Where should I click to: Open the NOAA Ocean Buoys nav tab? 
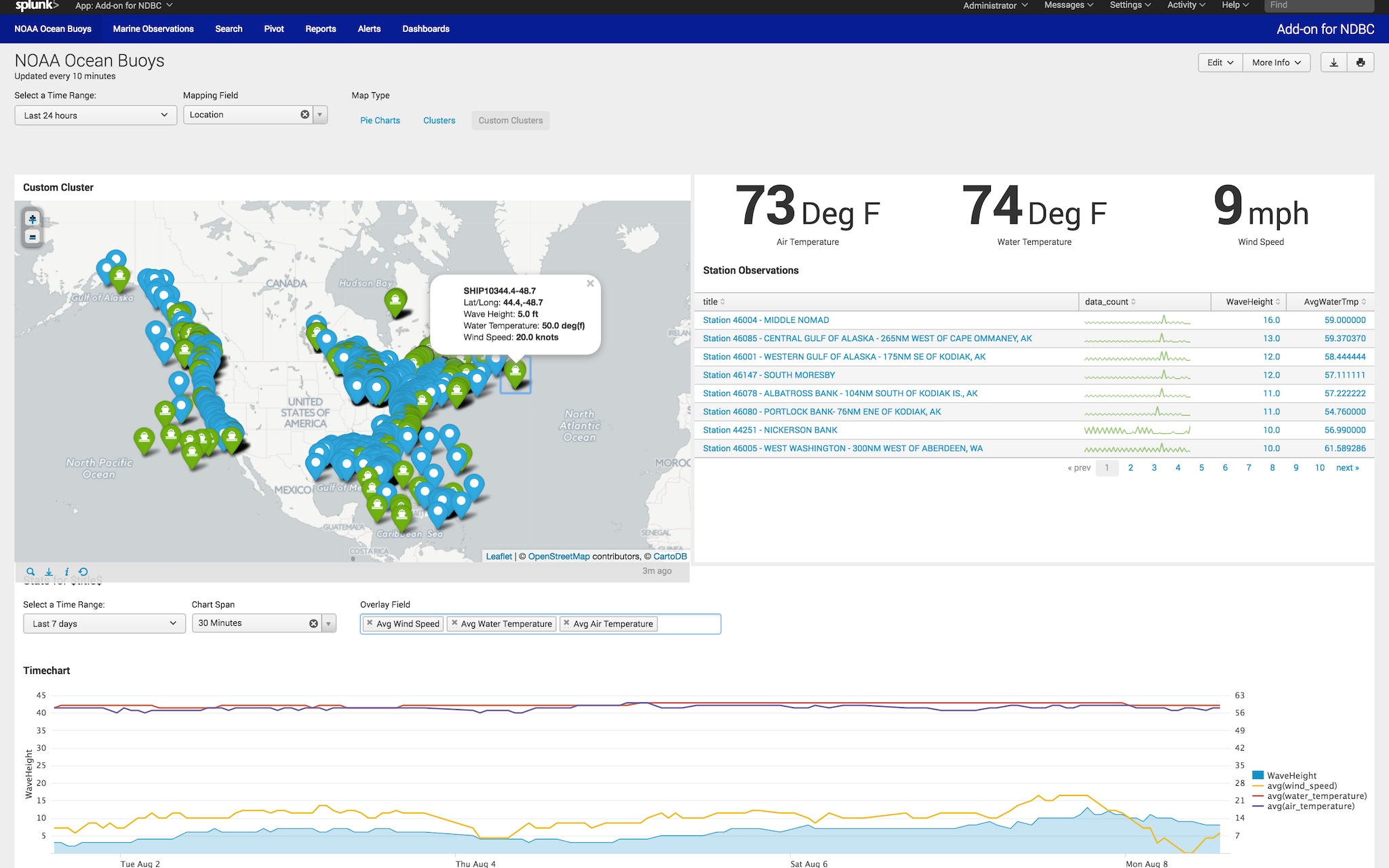(x=53, y=28)
